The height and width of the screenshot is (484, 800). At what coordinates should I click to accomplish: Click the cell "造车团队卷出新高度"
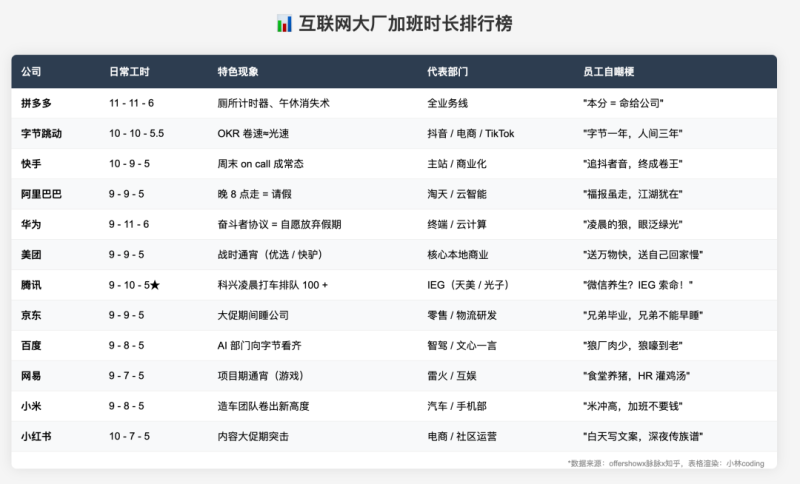(x=263, y=406)
